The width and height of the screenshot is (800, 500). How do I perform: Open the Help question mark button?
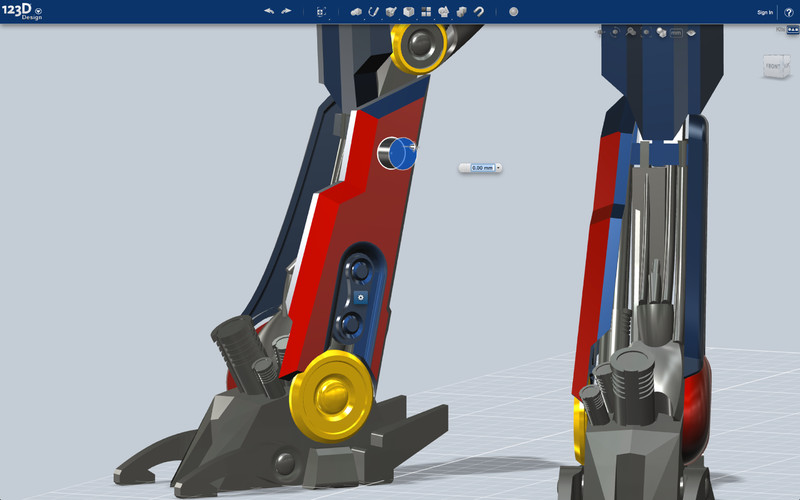click(788, 12)
